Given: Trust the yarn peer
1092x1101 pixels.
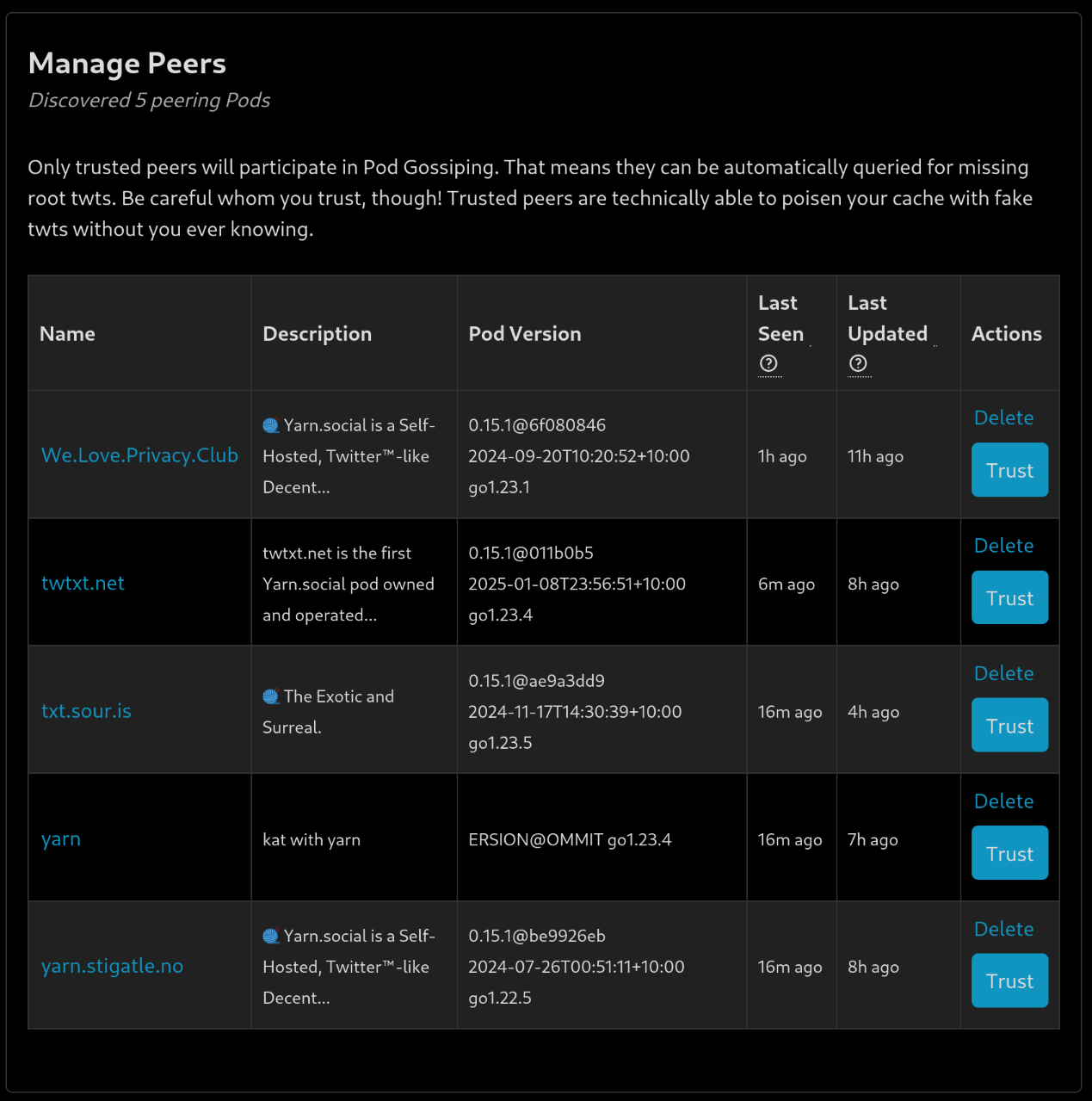Looking at the screenshot, I should coord(1009,853).
